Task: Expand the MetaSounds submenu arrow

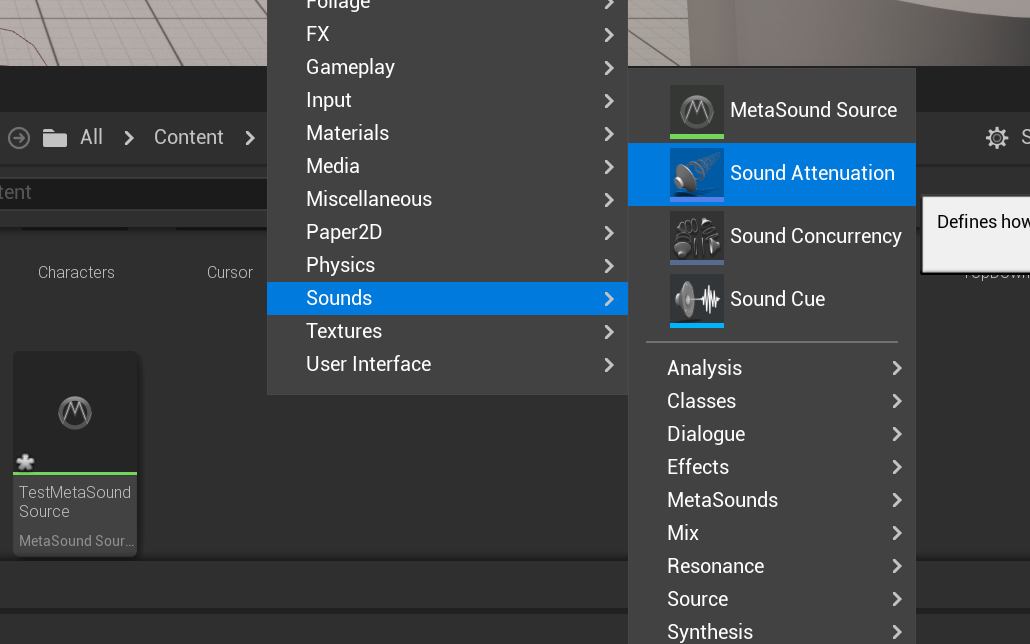Action: click(x=897, y=500)
